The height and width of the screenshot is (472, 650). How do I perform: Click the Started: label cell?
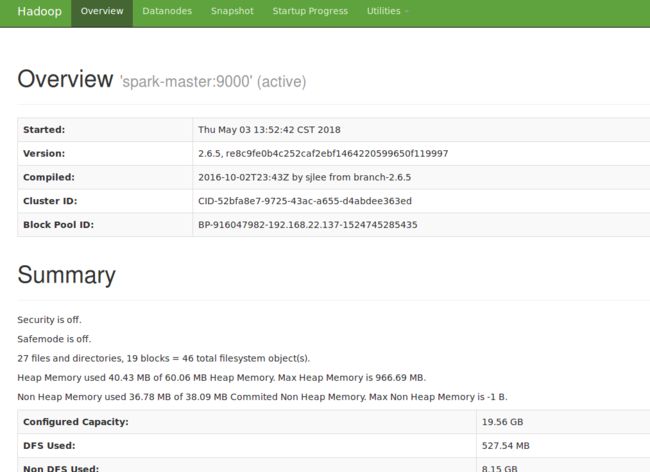[x=105, y=130]
